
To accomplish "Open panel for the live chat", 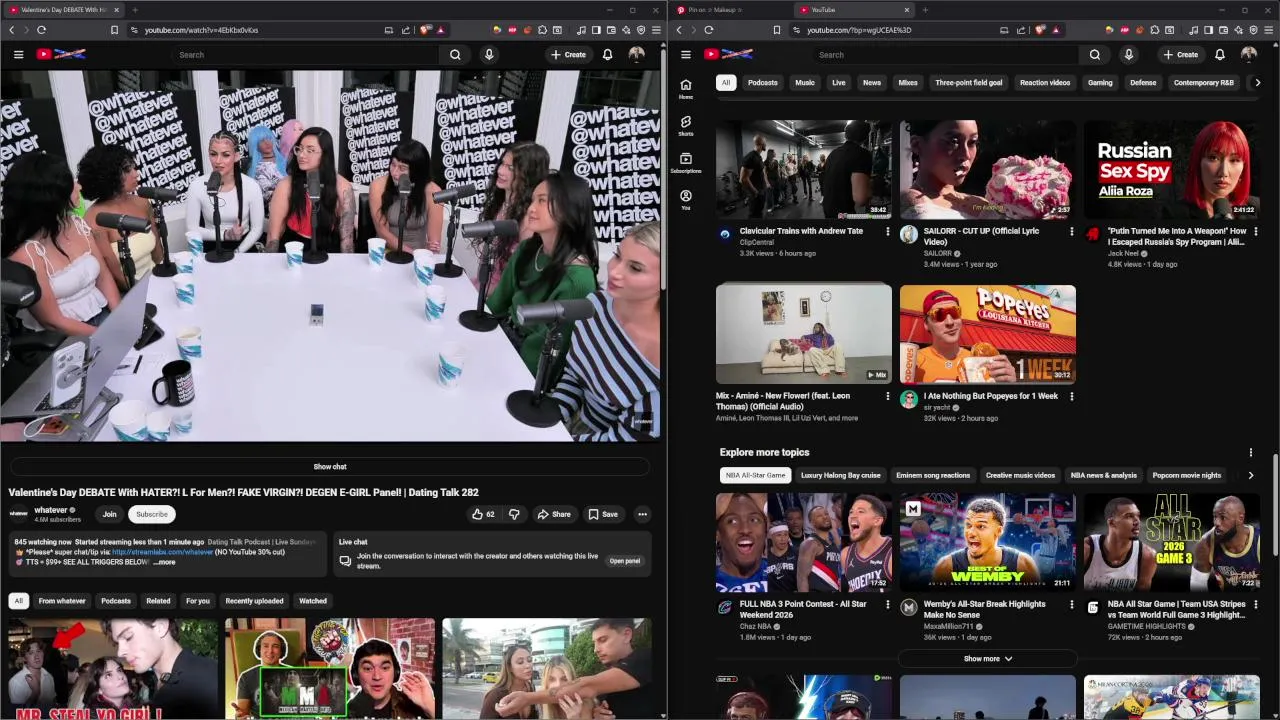I will click(625, 561).
